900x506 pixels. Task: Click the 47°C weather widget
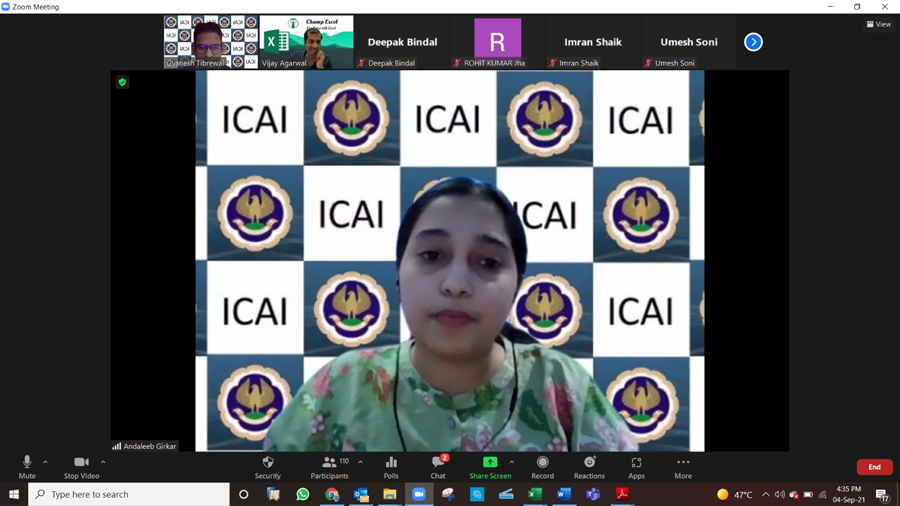735,494
